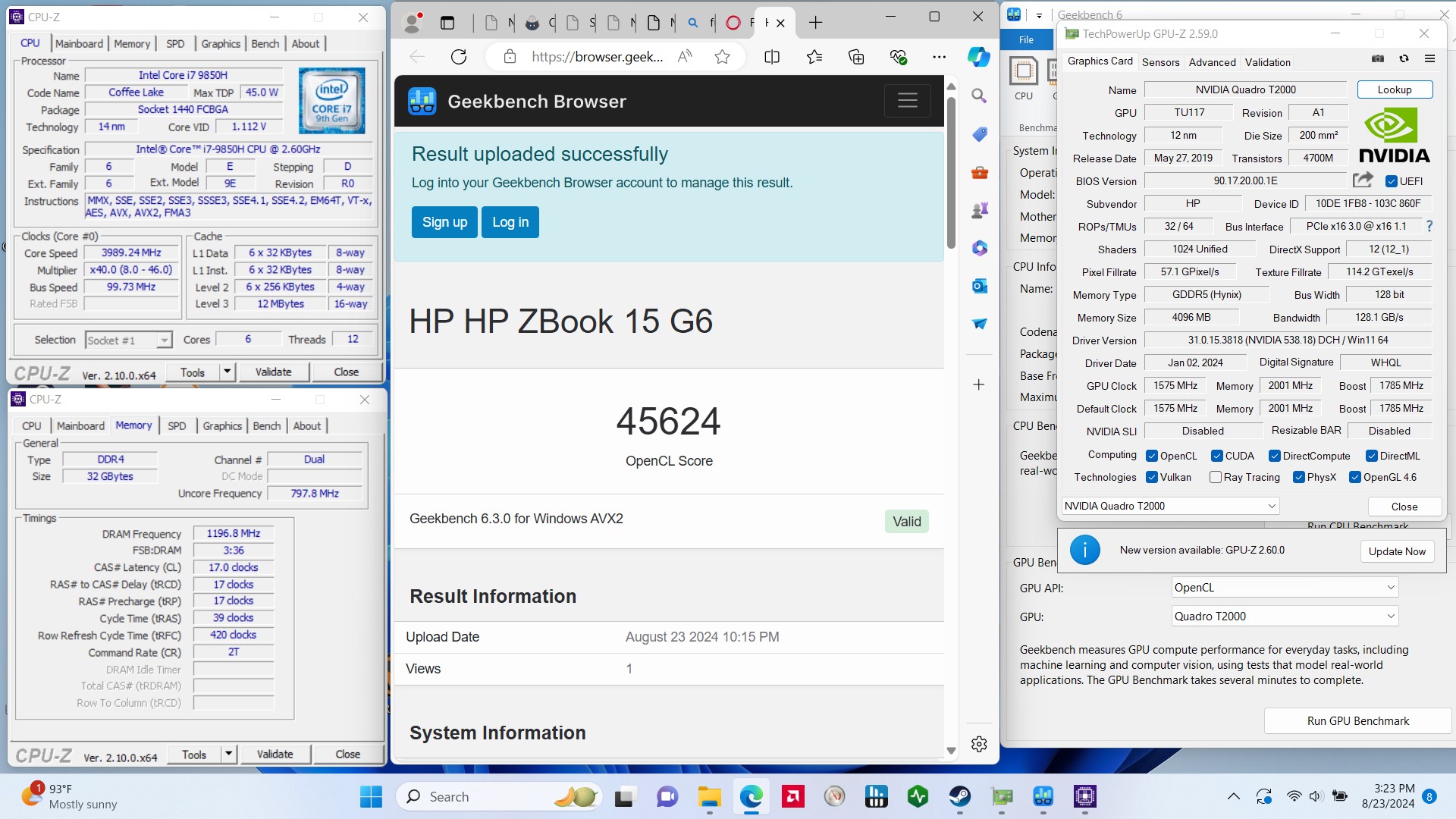Expand the Tools arrow in lower CPU-Z window
The height and width of the screenshot is (819, 1456).
point(228,754)
